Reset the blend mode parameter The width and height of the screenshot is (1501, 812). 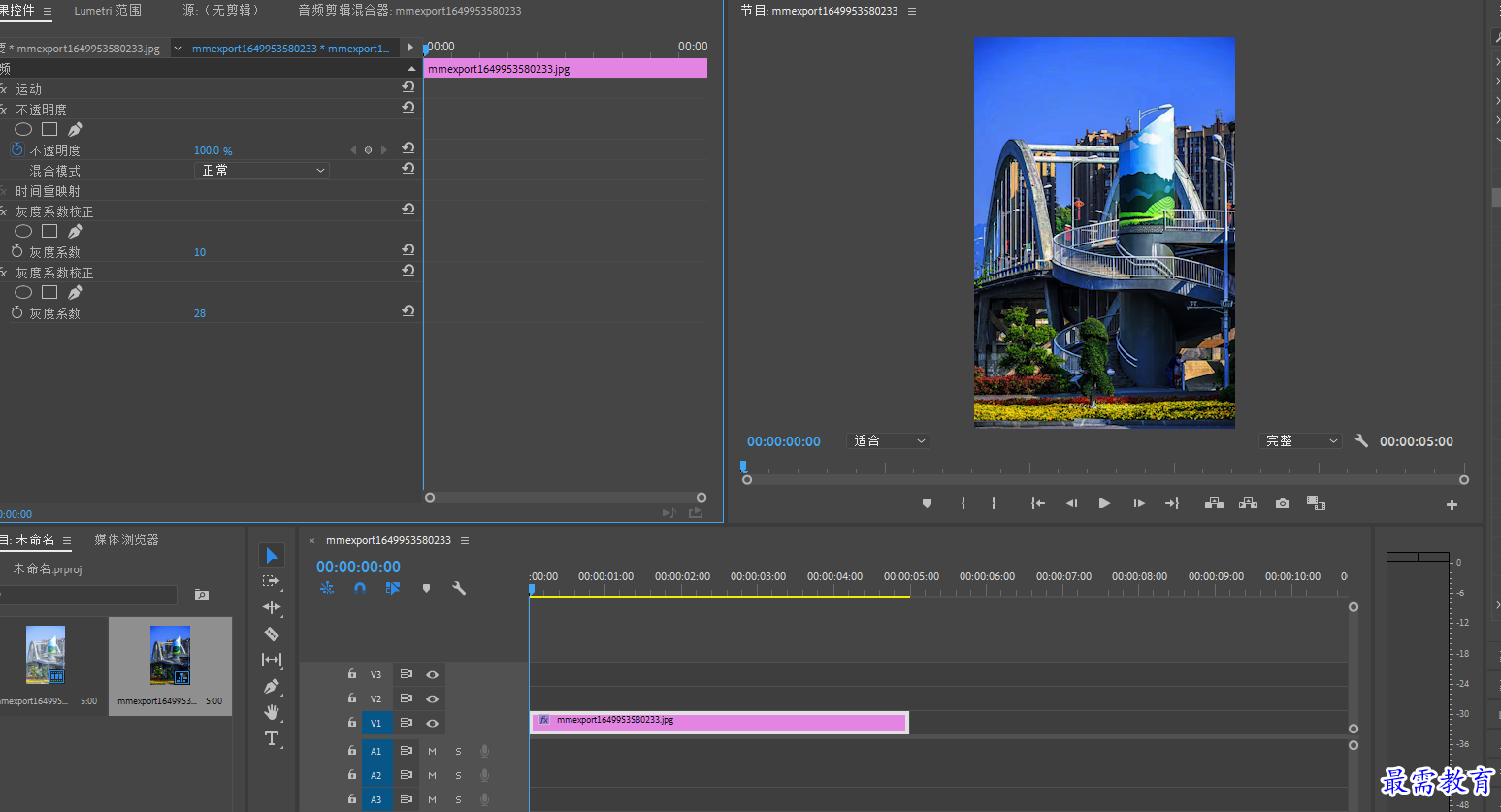pyautogui.click(x=408, y=169)
